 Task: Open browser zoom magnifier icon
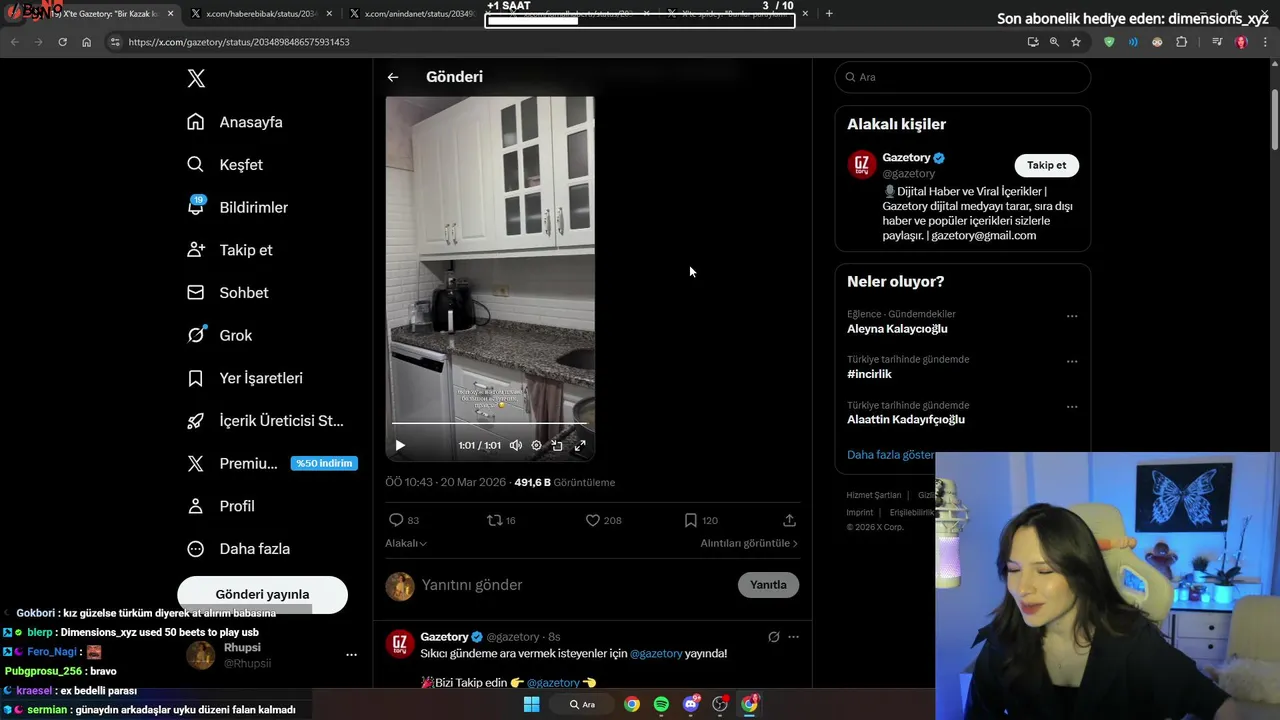(1054, 42)
